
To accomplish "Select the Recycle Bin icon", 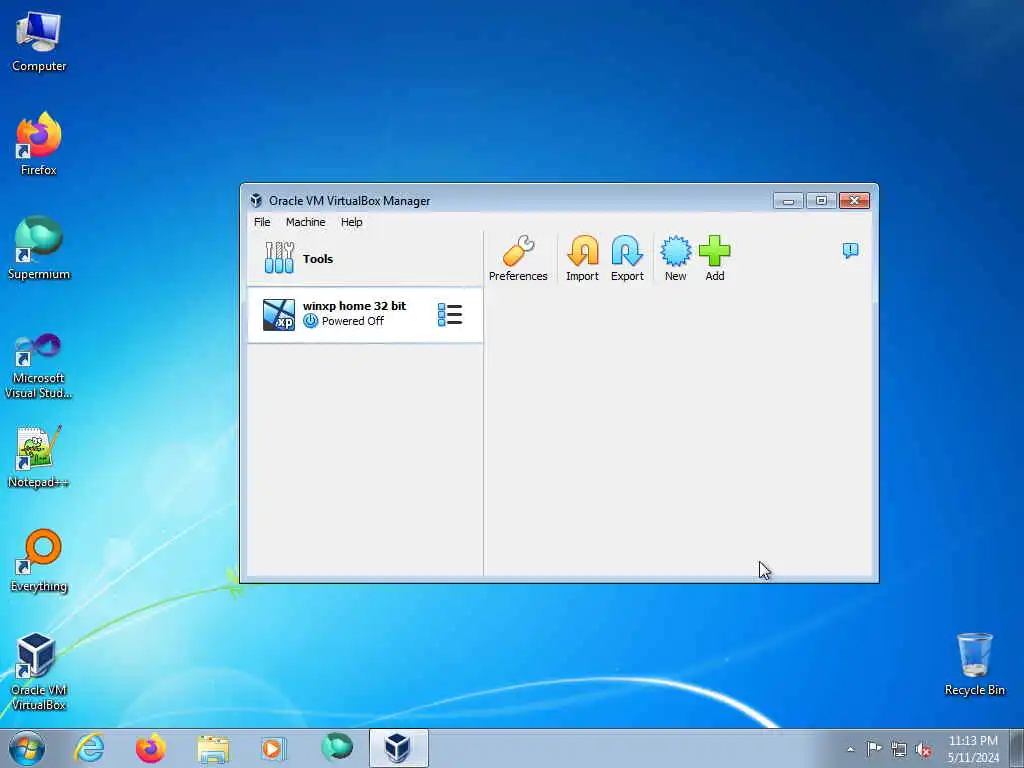I will pos(974,664).
